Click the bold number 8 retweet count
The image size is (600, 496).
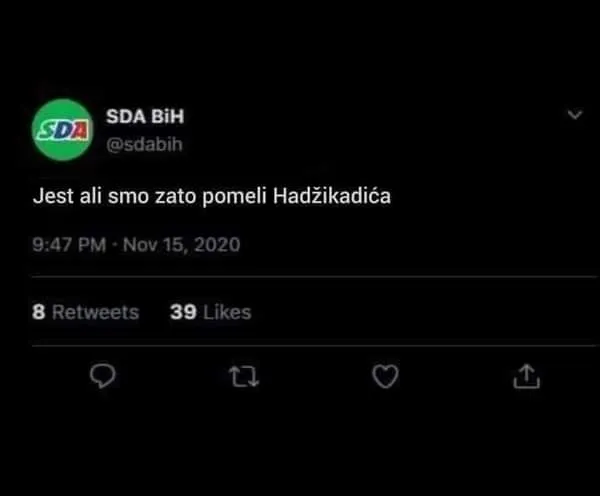[x=39, y=312]
